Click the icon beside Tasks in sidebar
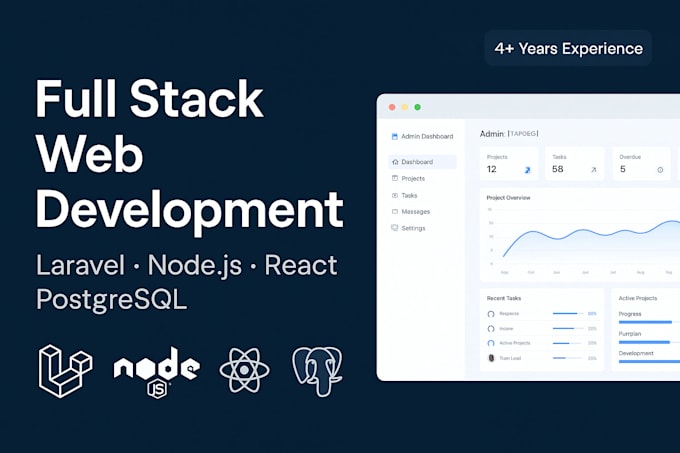Screen dimensions: 680x453 (x=395, y=195)
